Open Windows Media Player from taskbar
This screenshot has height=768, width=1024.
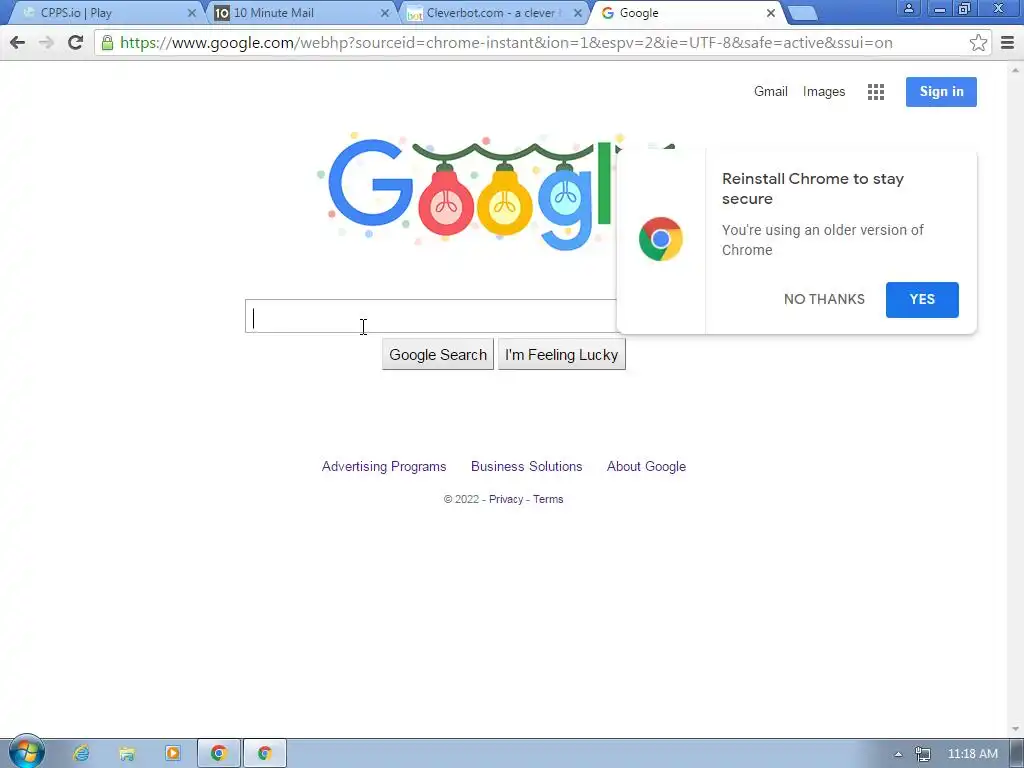[172, 754]
